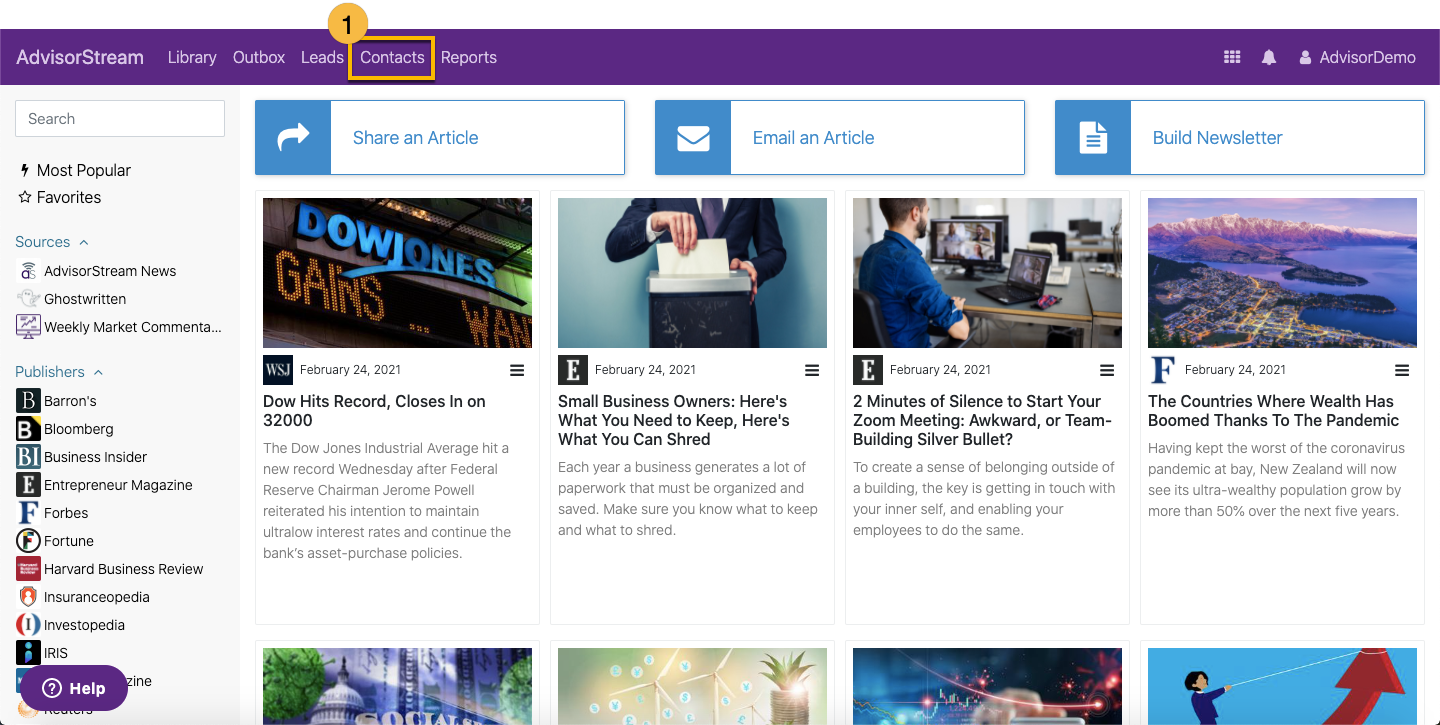
Task: Open the apps grid icon
Action: point(1232,57)
